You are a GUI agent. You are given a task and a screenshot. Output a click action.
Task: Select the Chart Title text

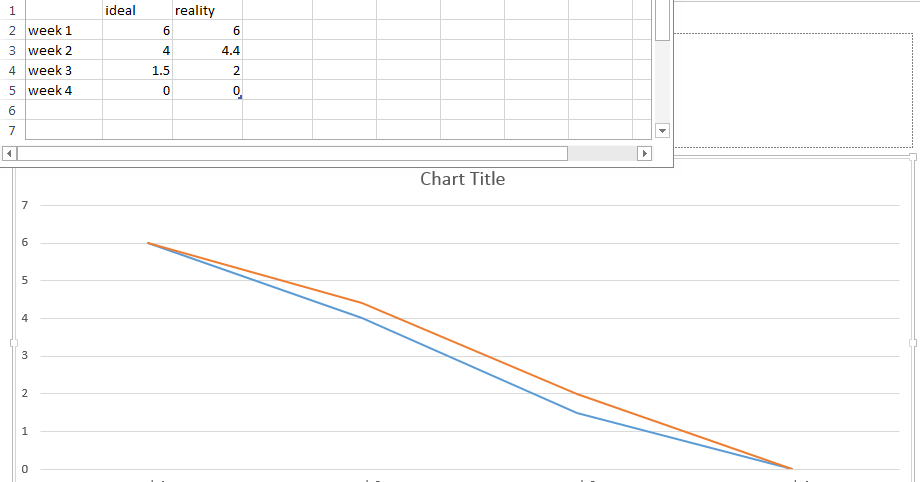pyautogui.click(x=462, y=180)
